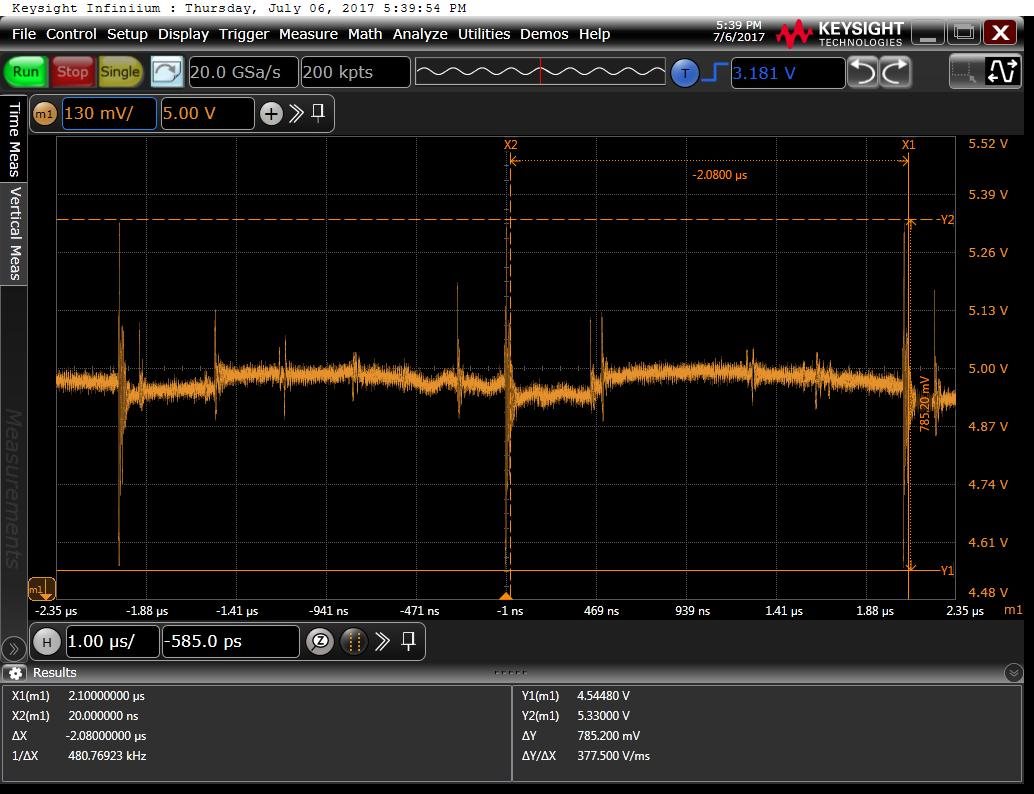Click the Y2(m1) value 5.33000 V
This screenshot has width=1034, height=794.
click(603, 716)
